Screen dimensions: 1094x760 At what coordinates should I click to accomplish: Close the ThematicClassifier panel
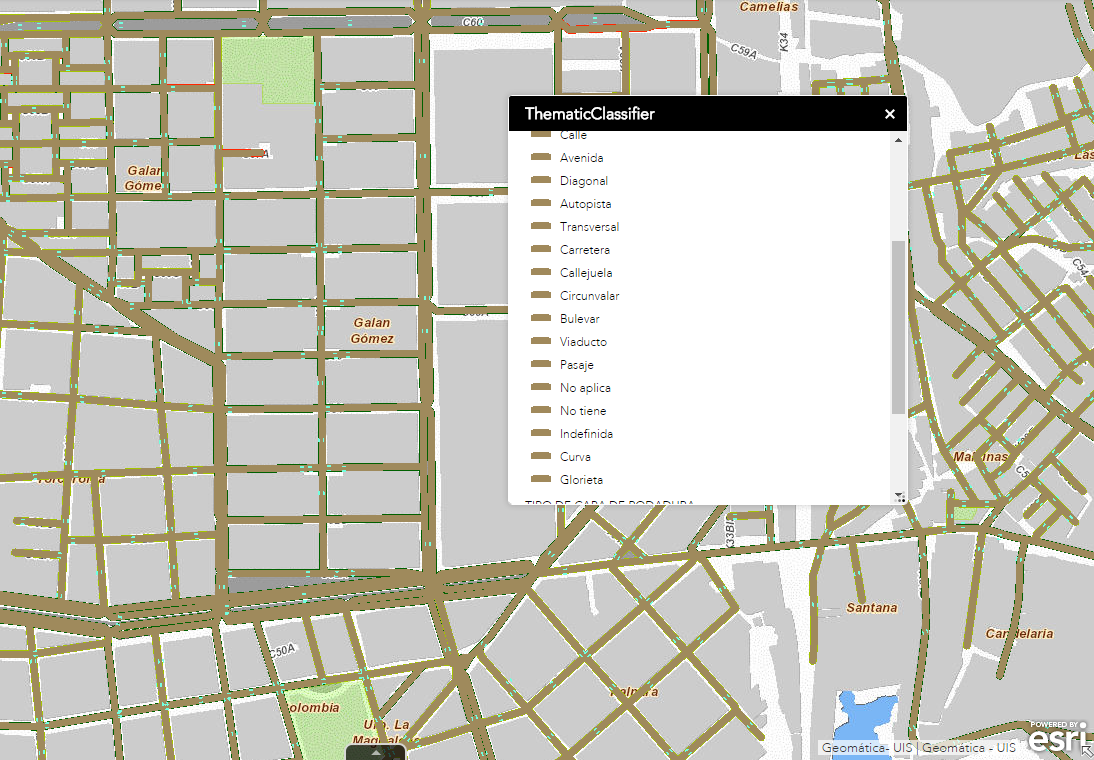point(890,114)
